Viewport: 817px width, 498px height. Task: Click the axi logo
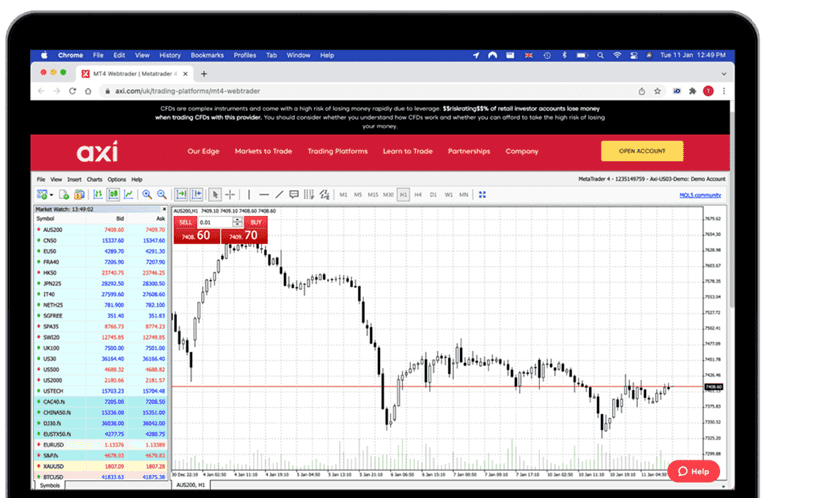pos(98,151)
